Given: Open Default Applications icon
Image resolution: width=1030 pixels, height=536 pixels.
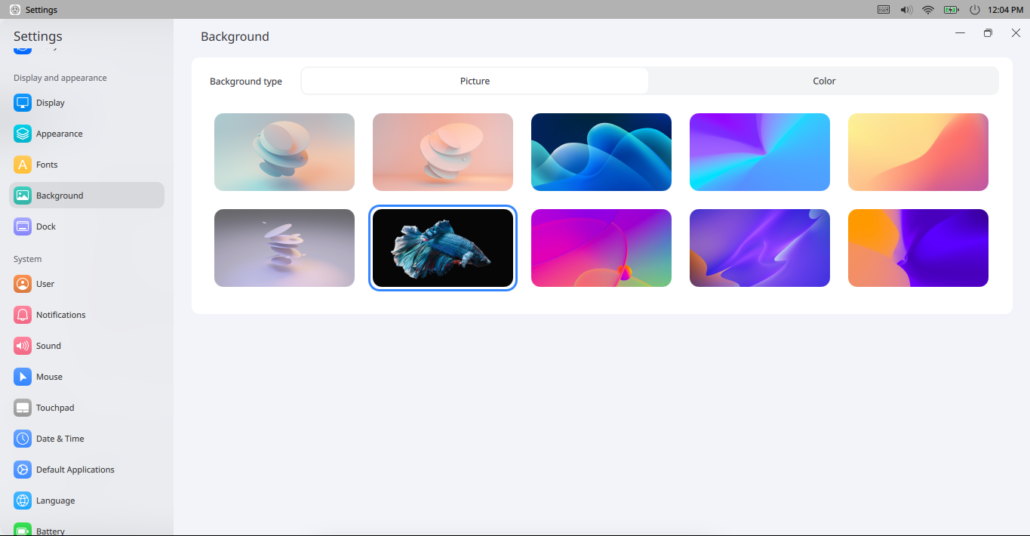Looking at the screenshot, I should point(22,469).
